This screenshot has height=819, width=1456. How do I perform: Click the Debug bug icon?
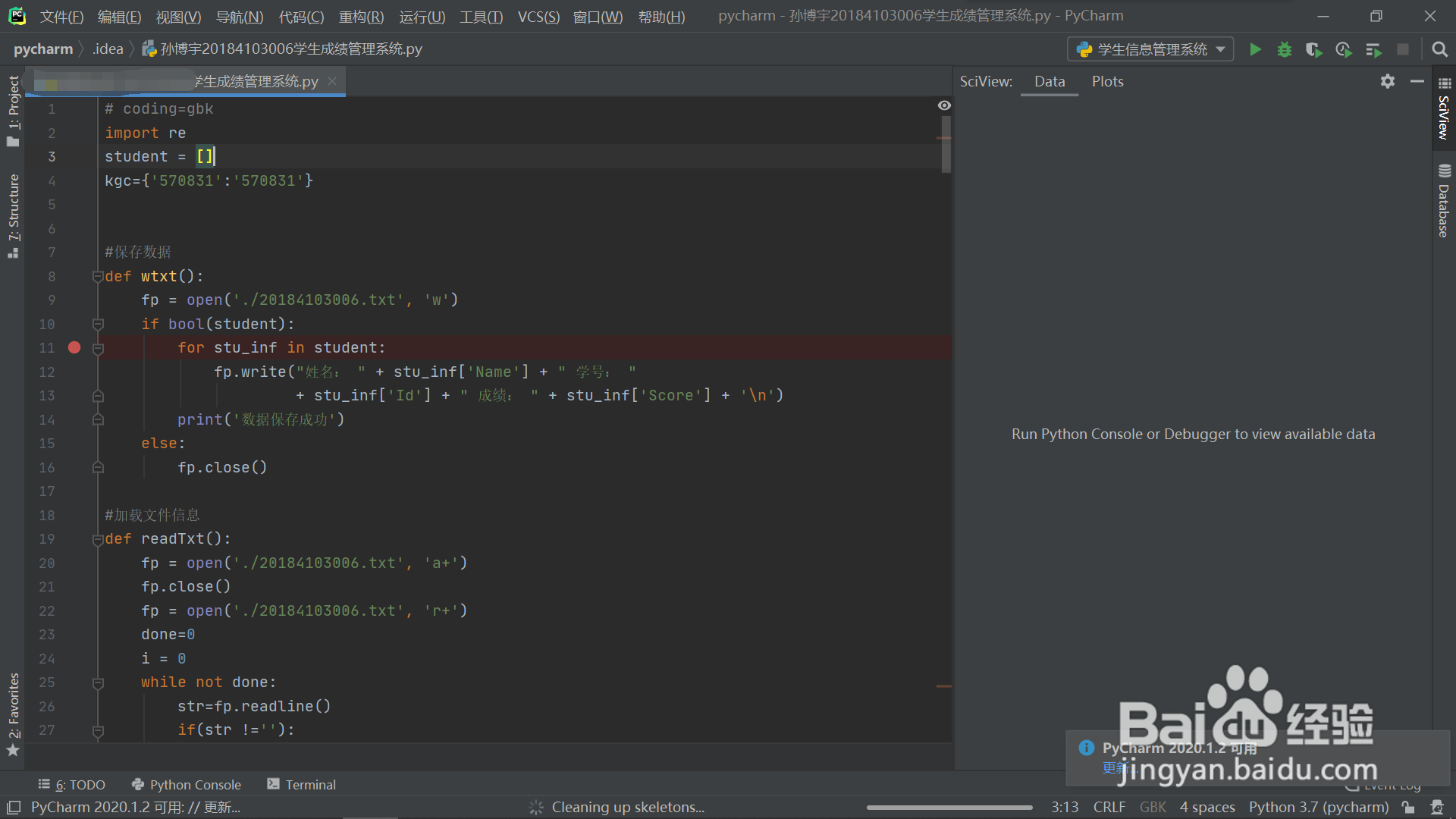1284,49
